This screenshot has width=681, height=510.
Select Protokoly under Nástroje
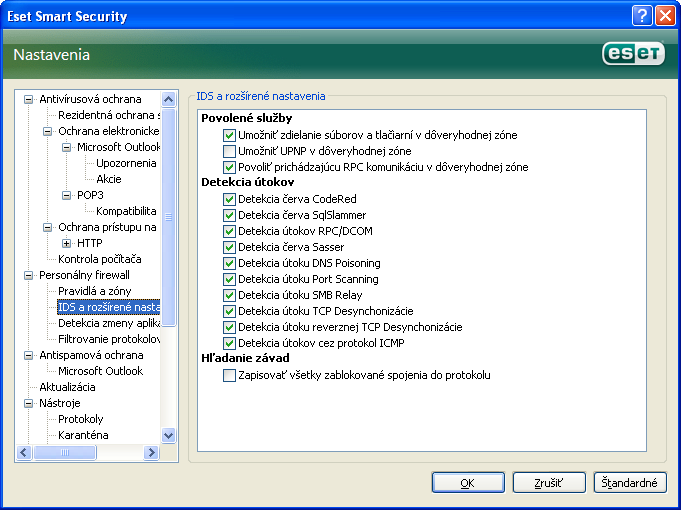click(x=80, y=419)
